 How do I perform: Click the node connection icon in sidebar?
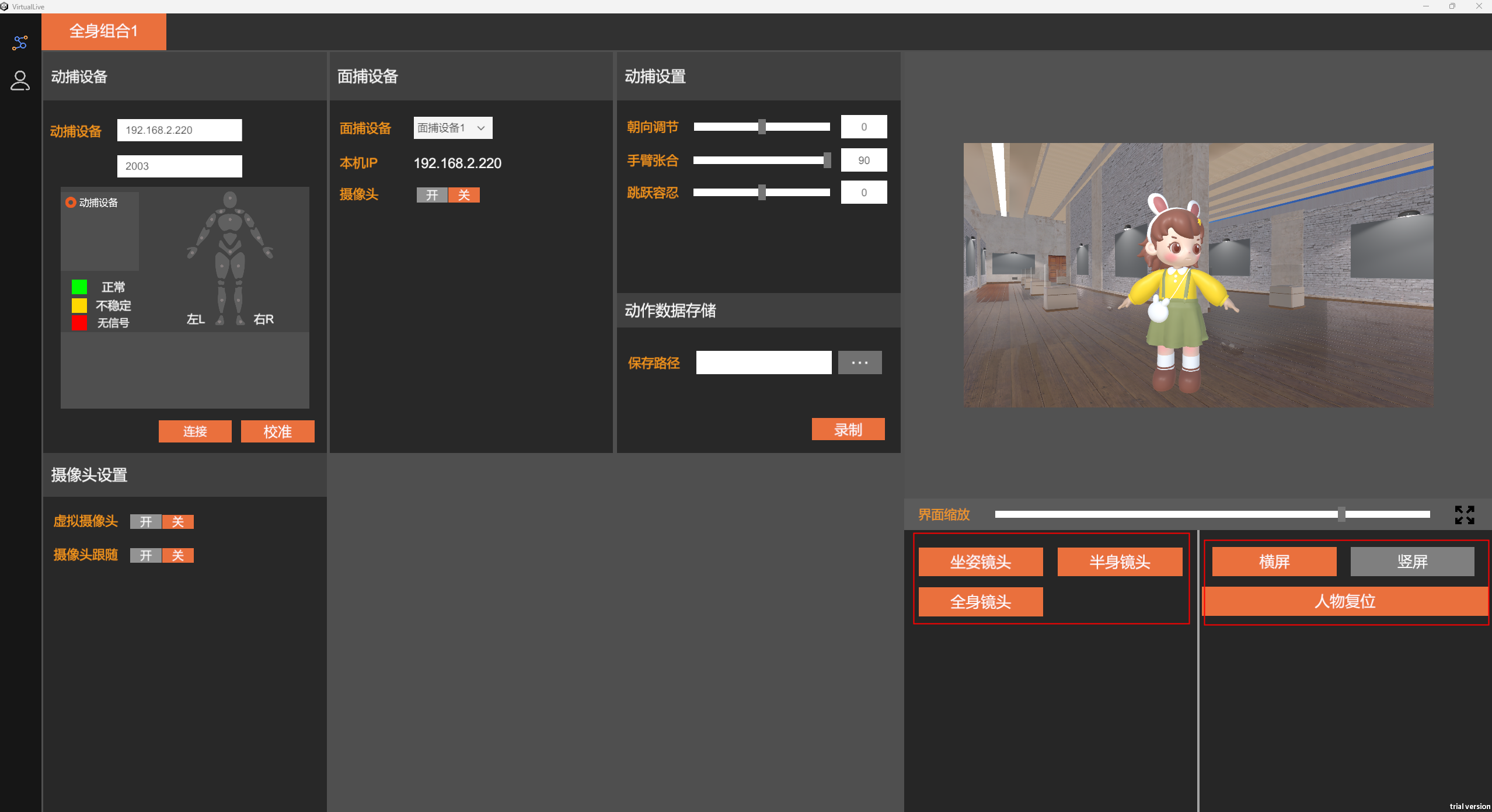tap(20, 43)
